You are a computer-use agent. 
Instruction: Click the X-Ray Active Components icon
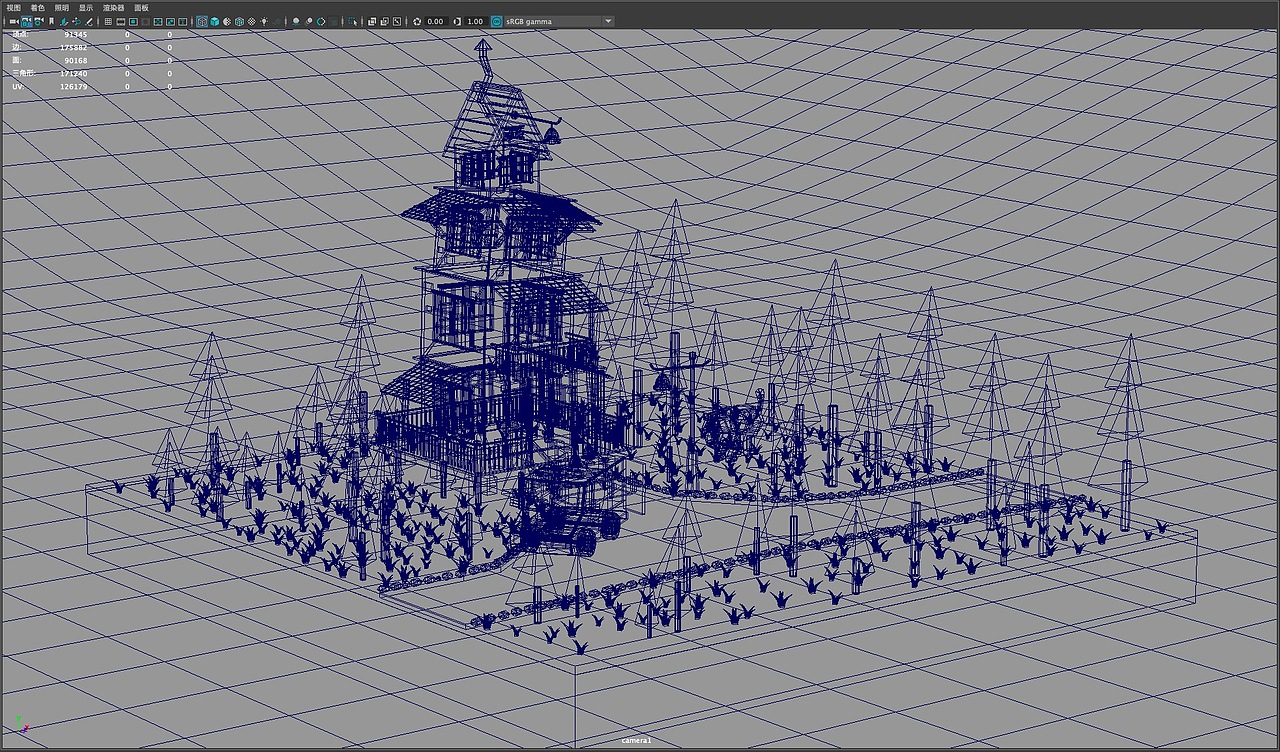click(x=385, y=21)
